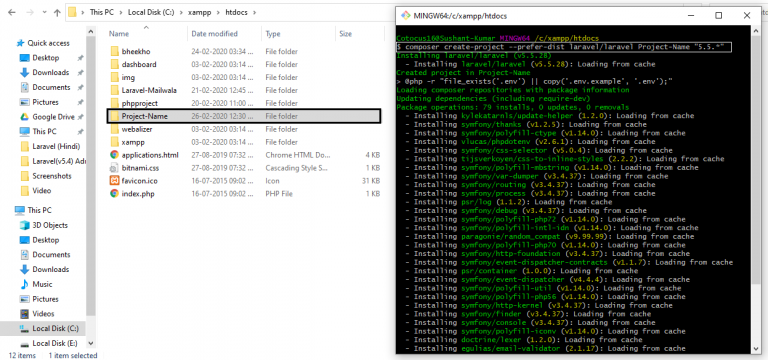Click the Chrome icon of index.php
The width and height of the screenshot is (768, 360).
point(114,194)
